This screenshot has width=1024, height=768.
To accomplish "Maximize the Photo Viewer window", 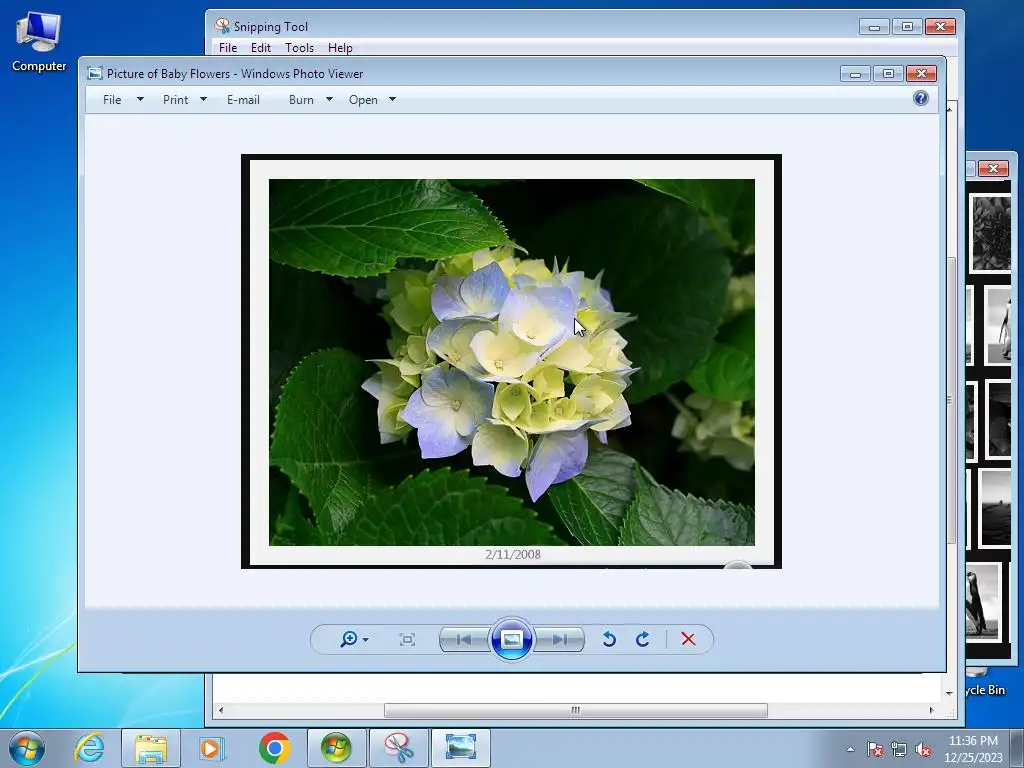I will coord(888,73).
